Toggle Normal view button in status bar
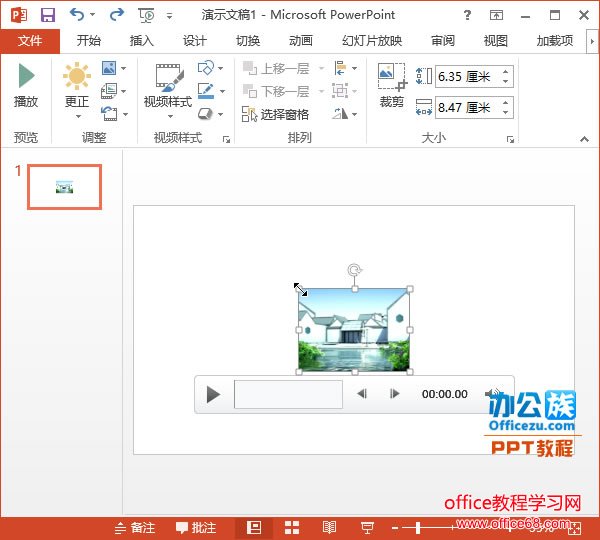 tap(254, 527)
